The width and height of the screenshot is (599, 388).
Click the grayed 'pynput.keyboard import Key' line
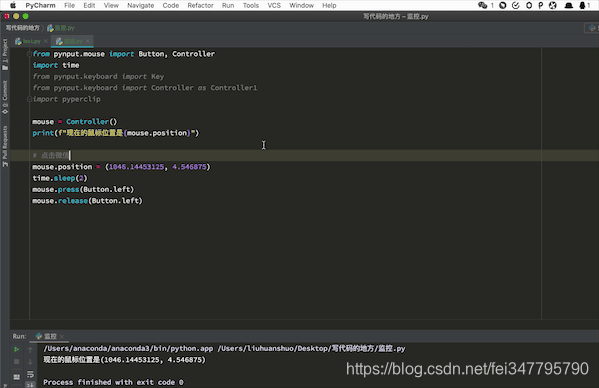98,77
